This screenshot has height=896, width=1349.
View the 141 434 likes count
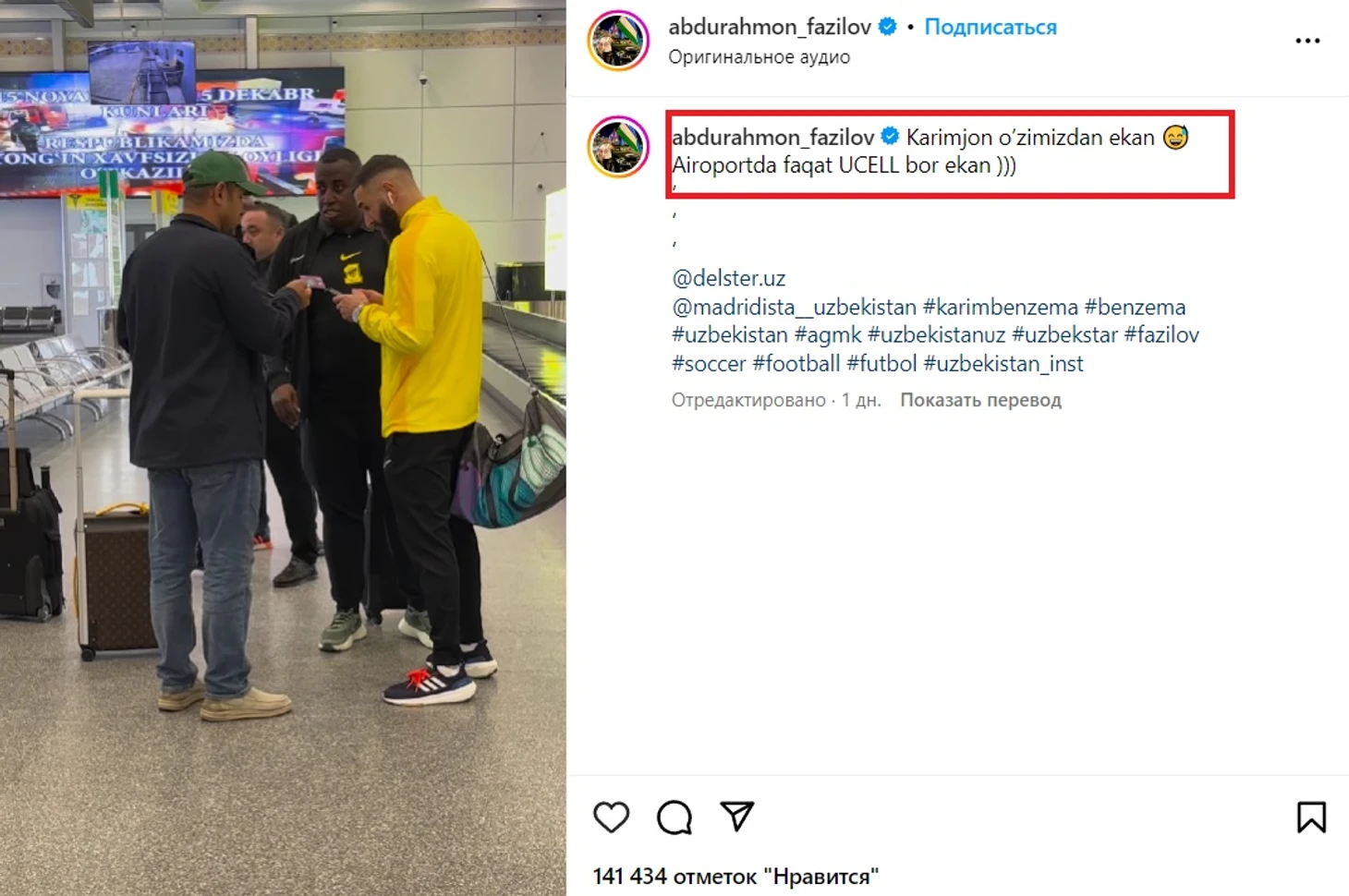tap(735, 876)
